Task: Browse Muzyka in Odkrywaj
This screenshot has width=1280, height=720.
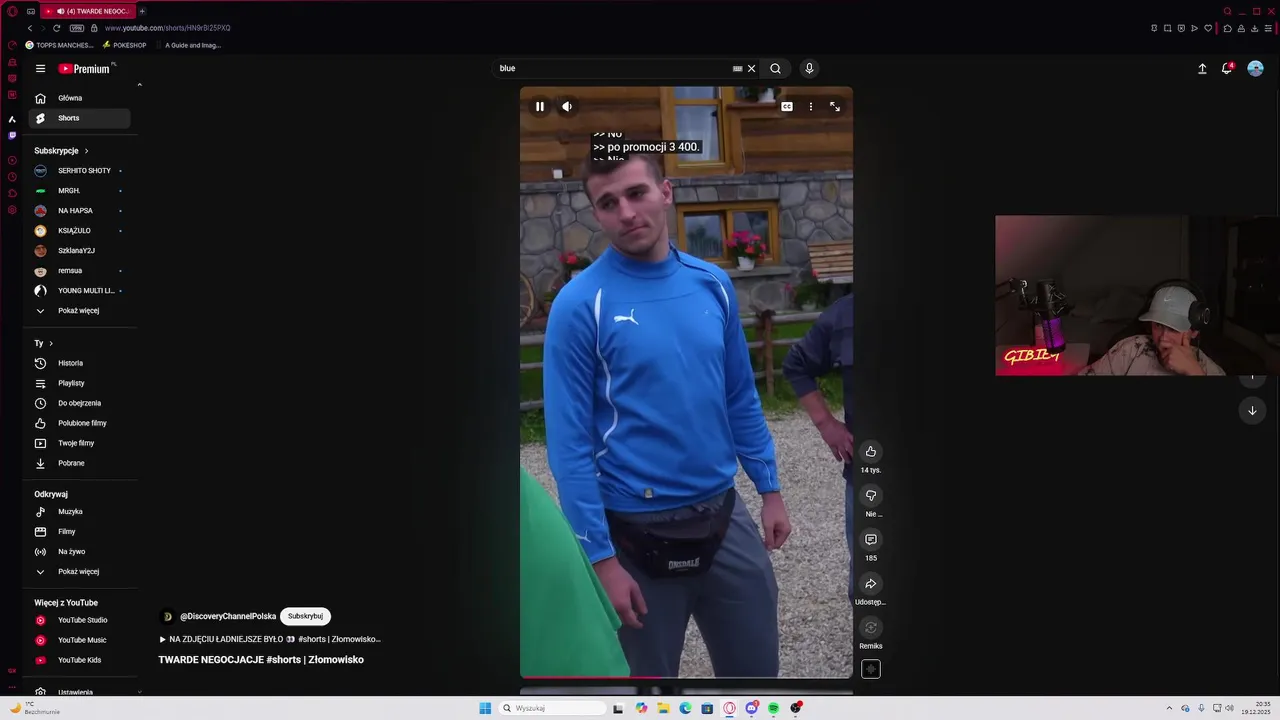Action: tap(80, 512)
